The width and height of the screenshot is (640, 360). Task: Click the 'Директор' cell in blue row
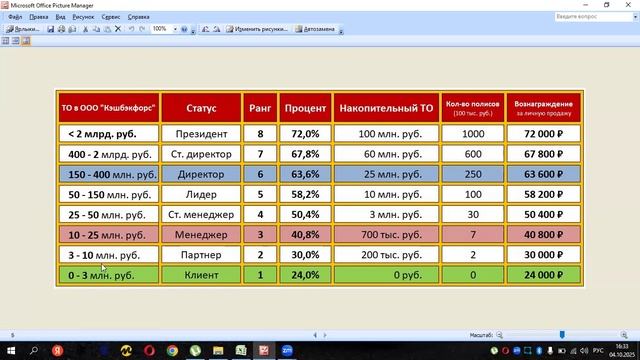(x=201, y=174)
